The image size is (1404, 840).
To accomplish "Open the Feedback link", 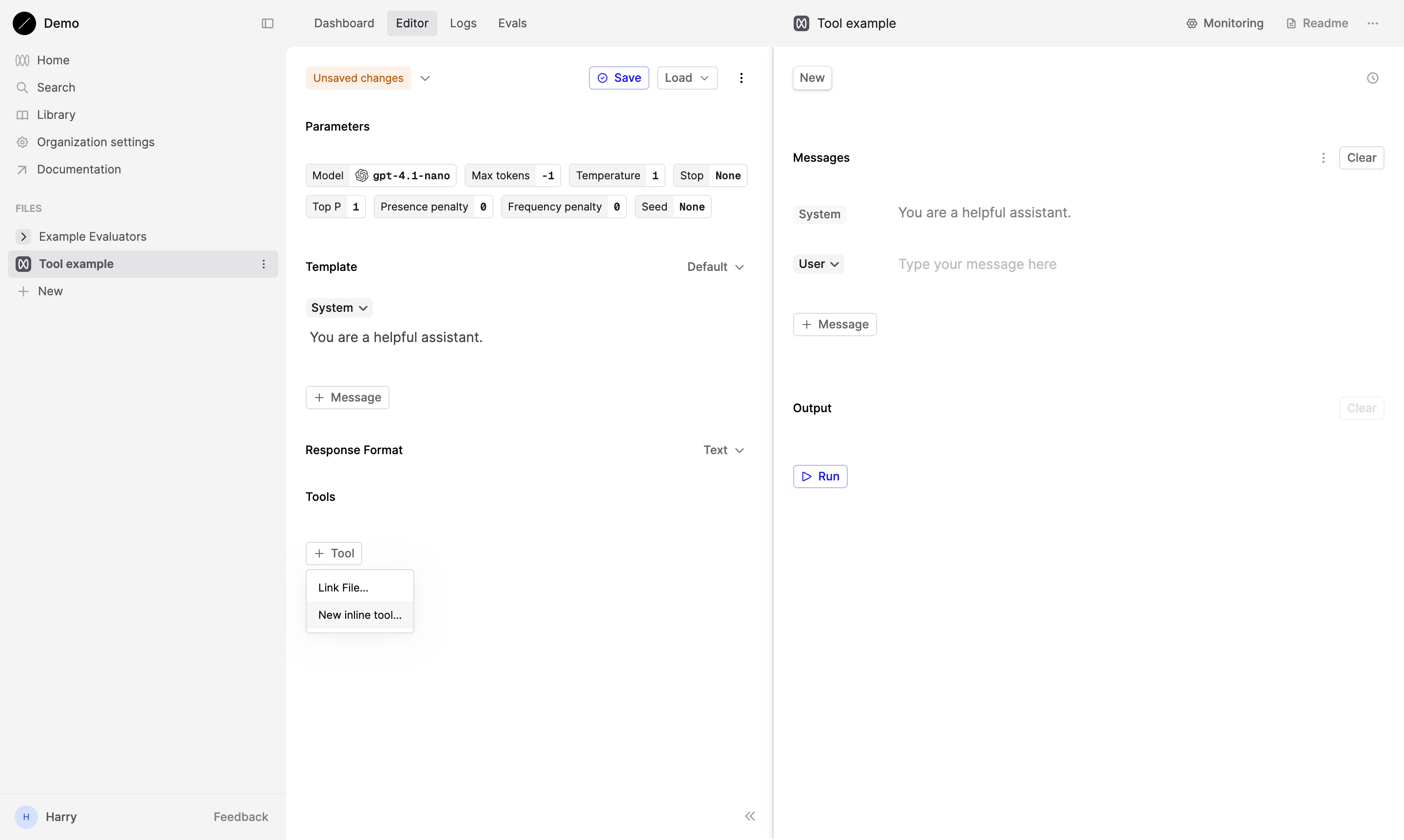I will click(241, 816).
